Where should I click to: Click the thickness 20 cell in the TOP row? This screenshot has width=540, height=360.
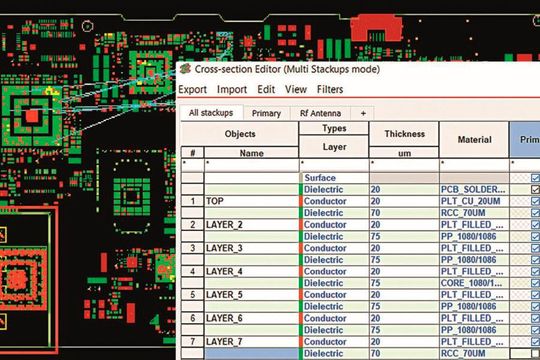pyautogui.click(x=404, y=201)
